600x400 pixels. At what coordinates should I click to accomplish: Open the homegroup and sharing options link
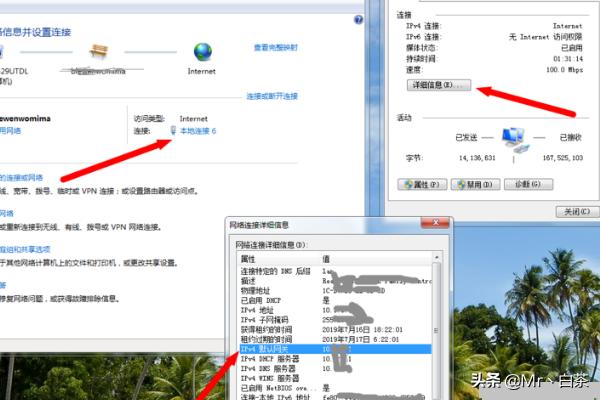click(25, 250)
